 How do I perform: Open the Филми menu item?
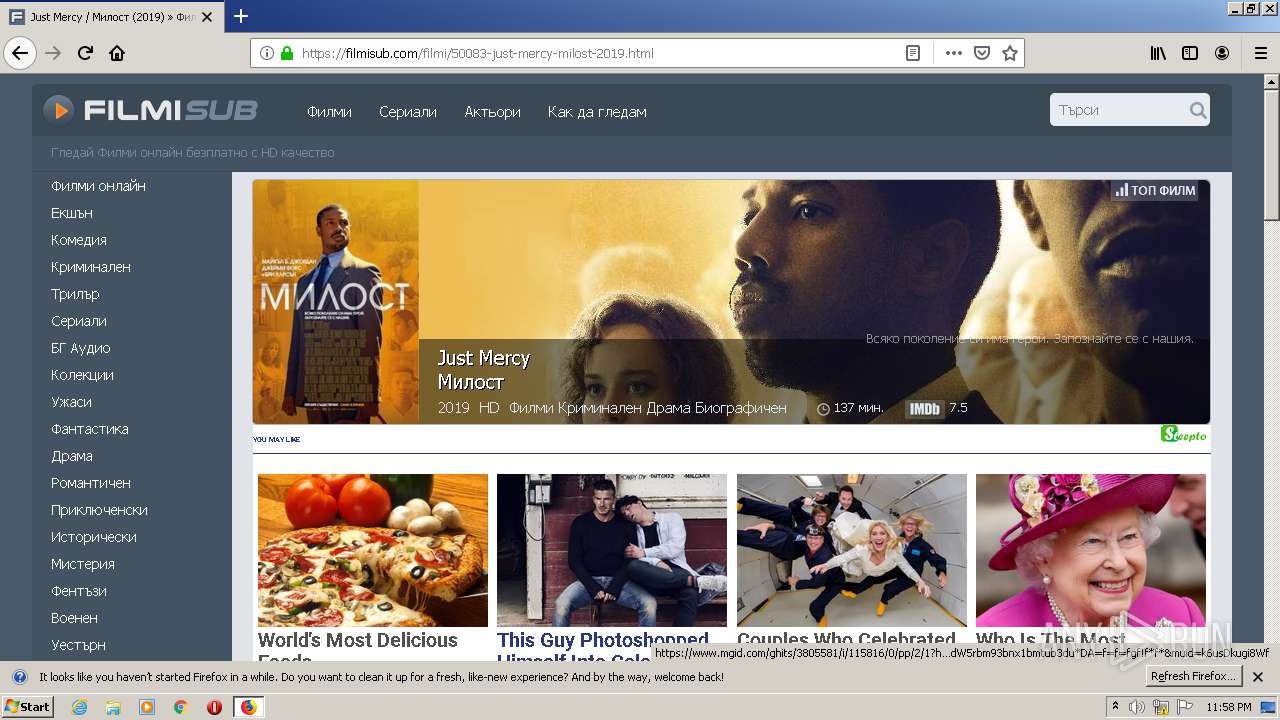329,112
